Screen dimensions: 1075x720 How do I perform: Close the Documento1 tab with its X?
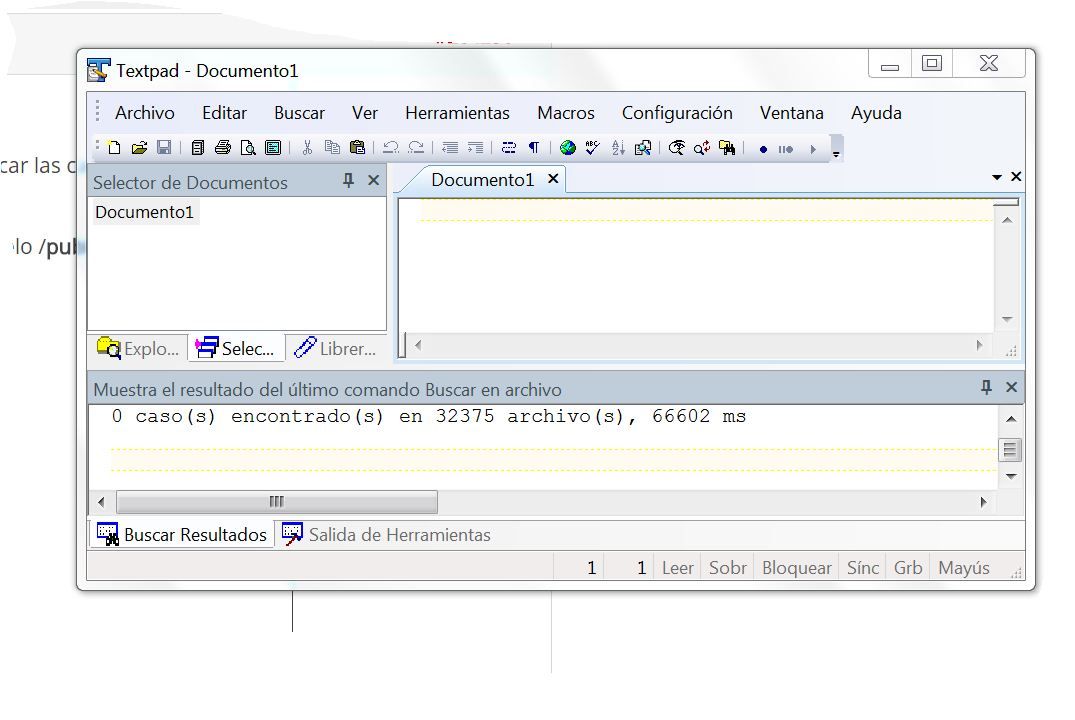tap(553, 179)
